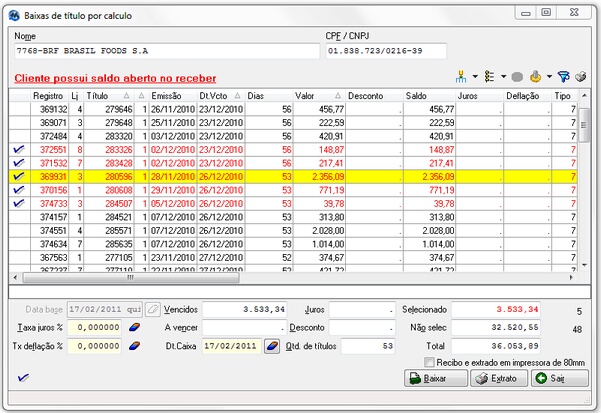This screenshot has width=601, height=413.
Task: Click the Emissão column header
Action: coord(172,96)
